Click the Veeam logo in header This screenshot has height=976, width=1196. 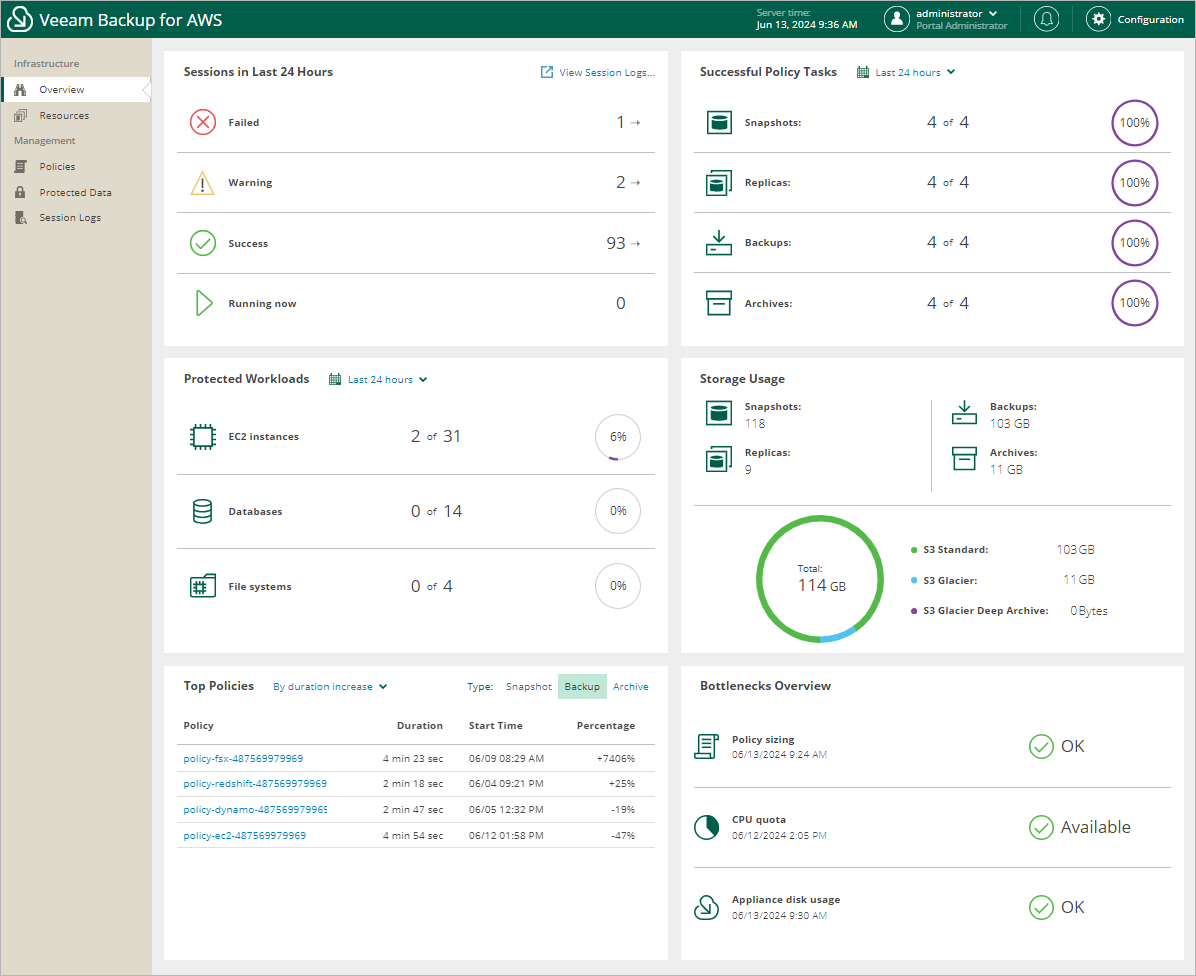(20, 19)
